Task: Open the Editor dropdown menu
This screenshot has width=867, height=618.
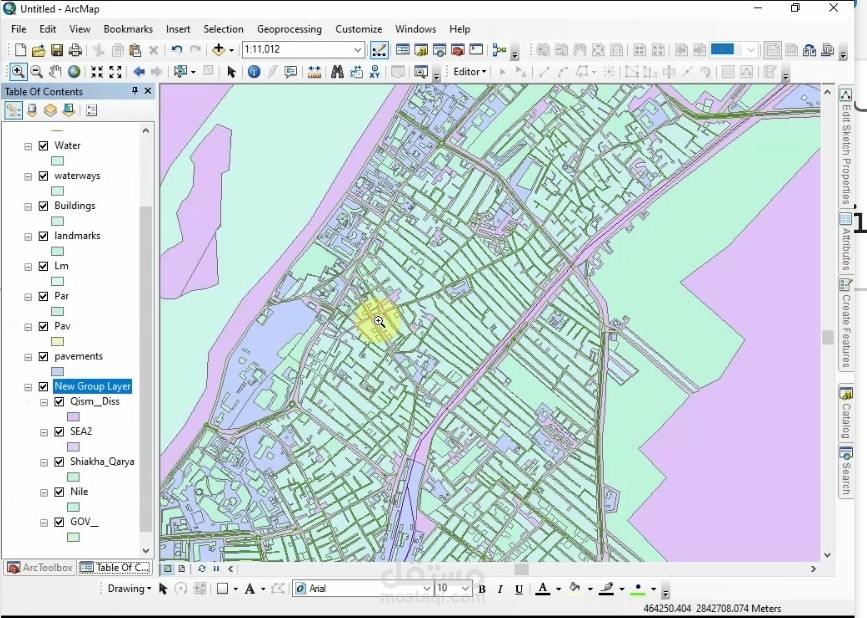Action: pyautogui.click(x=469, y=72)
